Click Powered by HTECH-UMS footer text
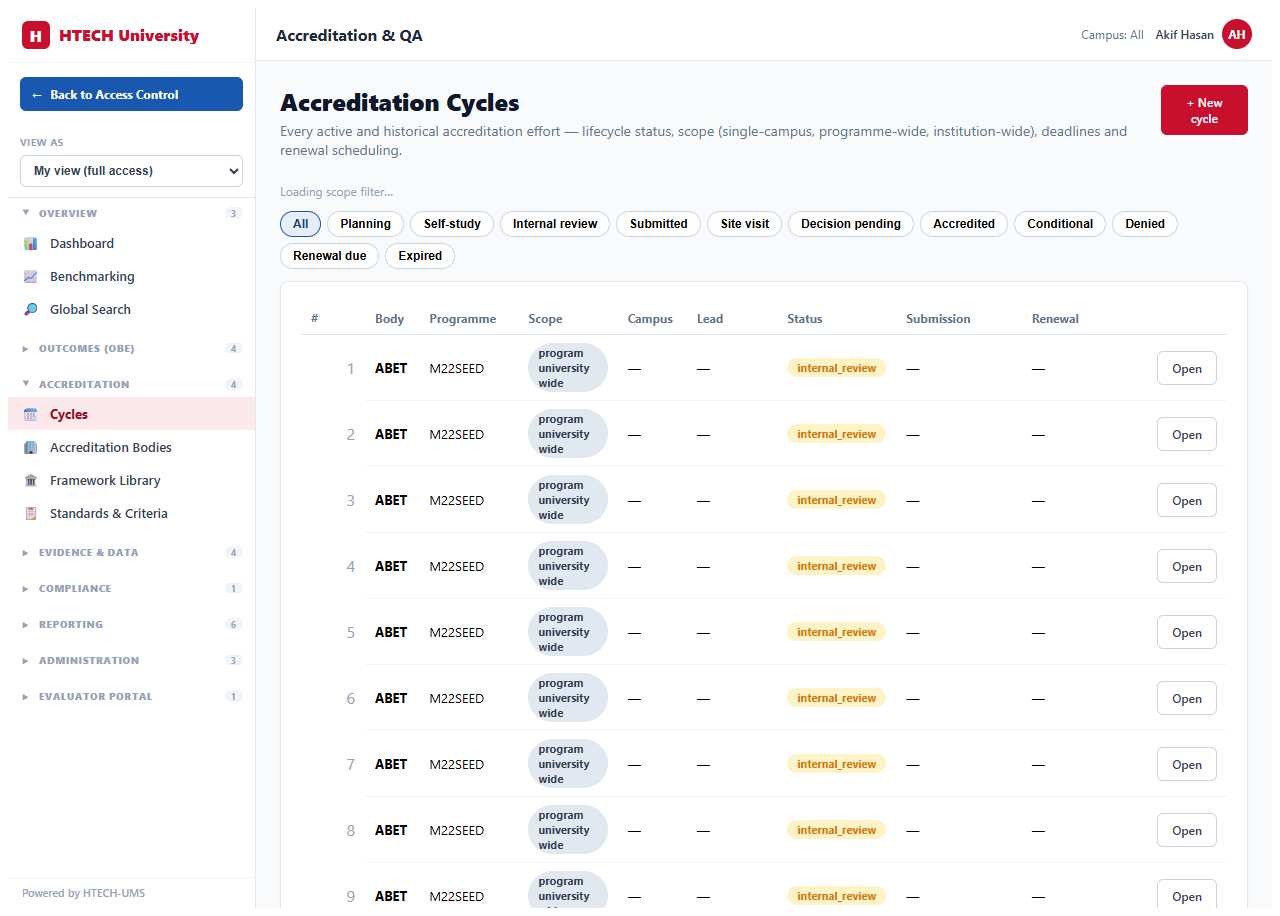 click(x=83, y=893)
